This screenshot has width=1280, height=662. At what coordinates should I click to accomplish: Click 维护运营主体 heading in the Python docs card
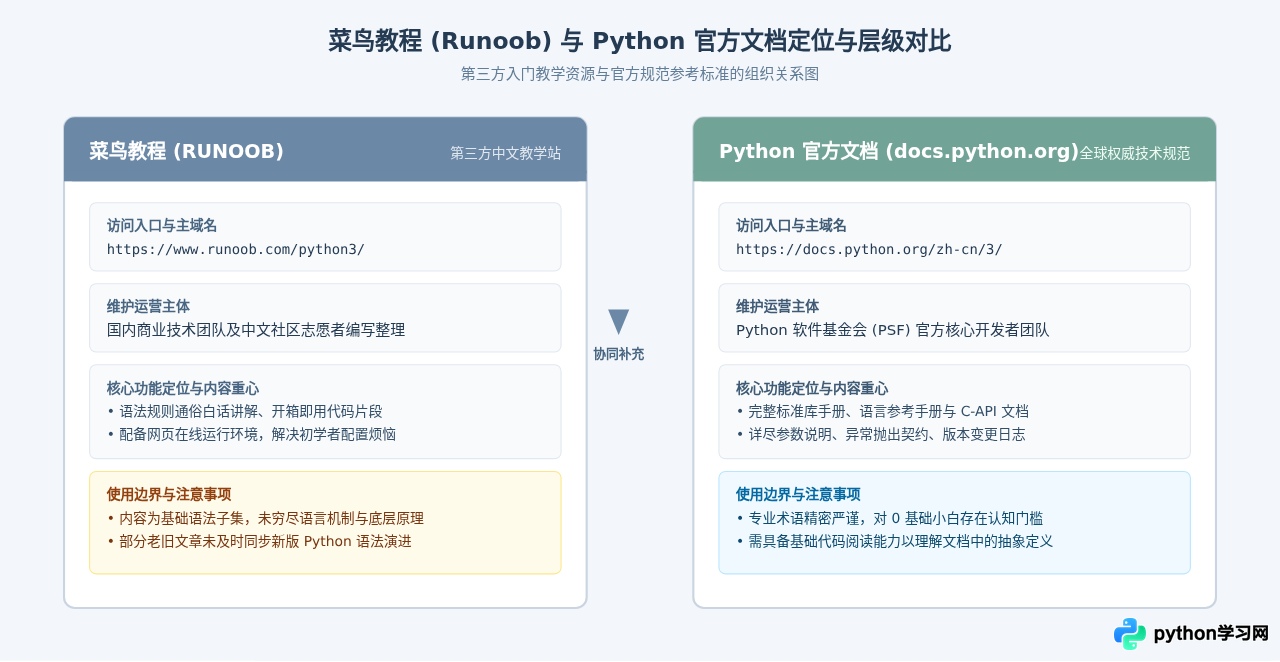pyautogui.click(x=777, y=307)
